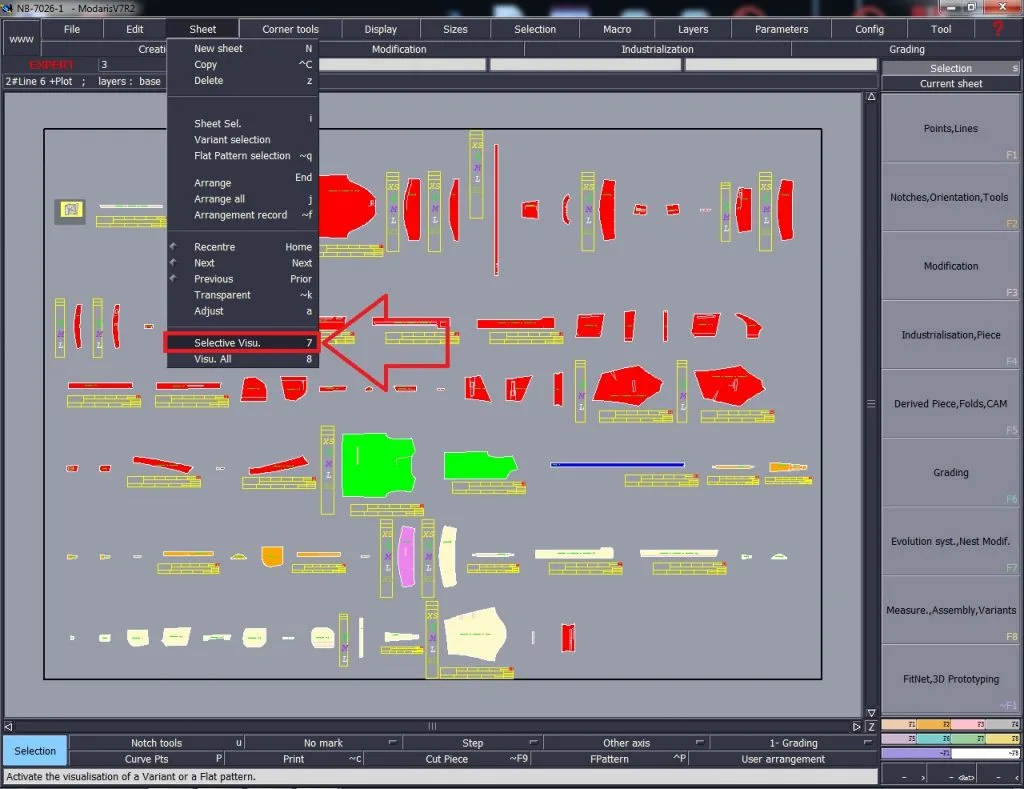Expand the 1- Grading dropdown

click(793, 743)
